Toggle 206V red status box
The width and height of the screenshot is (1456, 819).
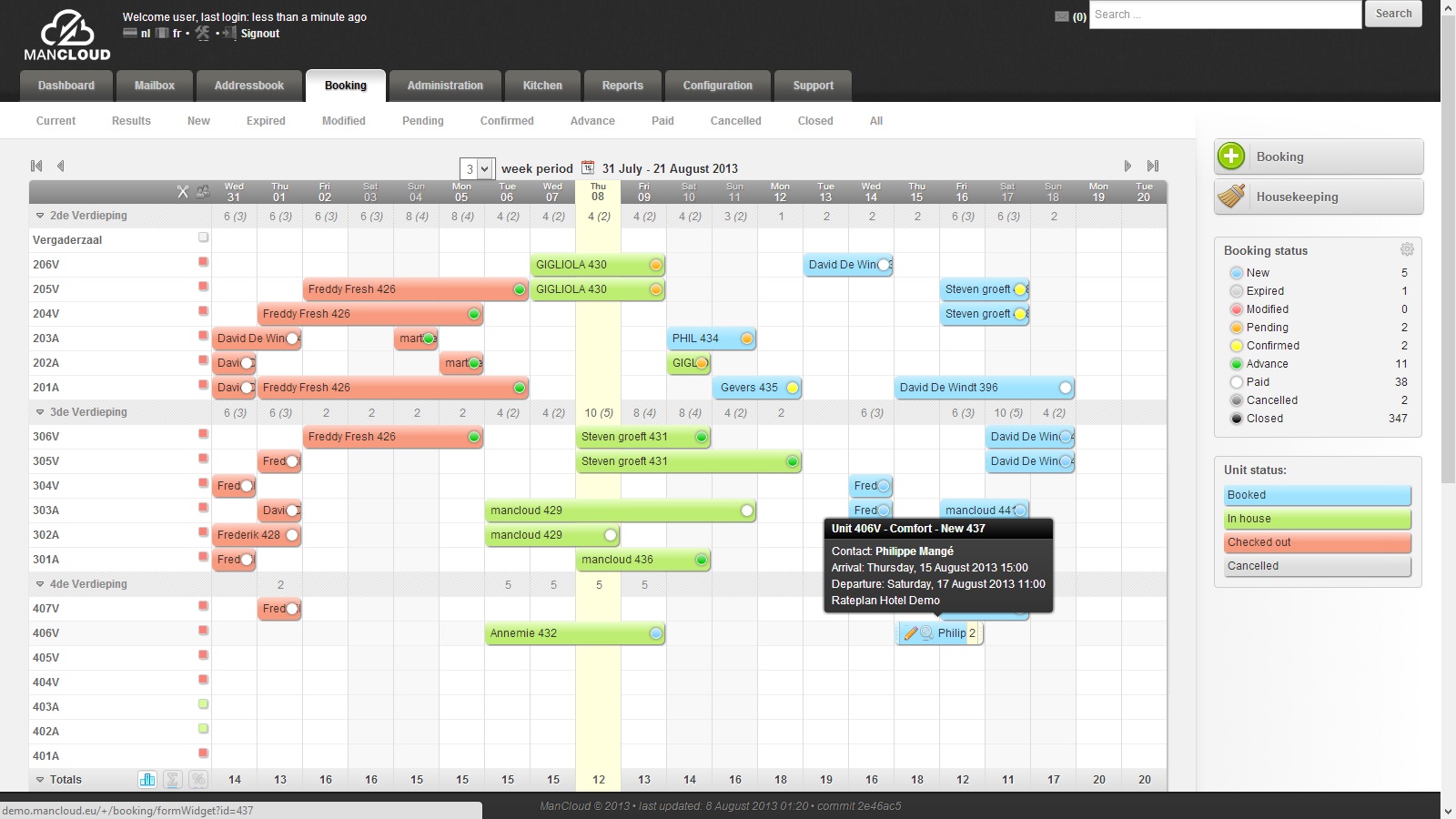[204, 262]
